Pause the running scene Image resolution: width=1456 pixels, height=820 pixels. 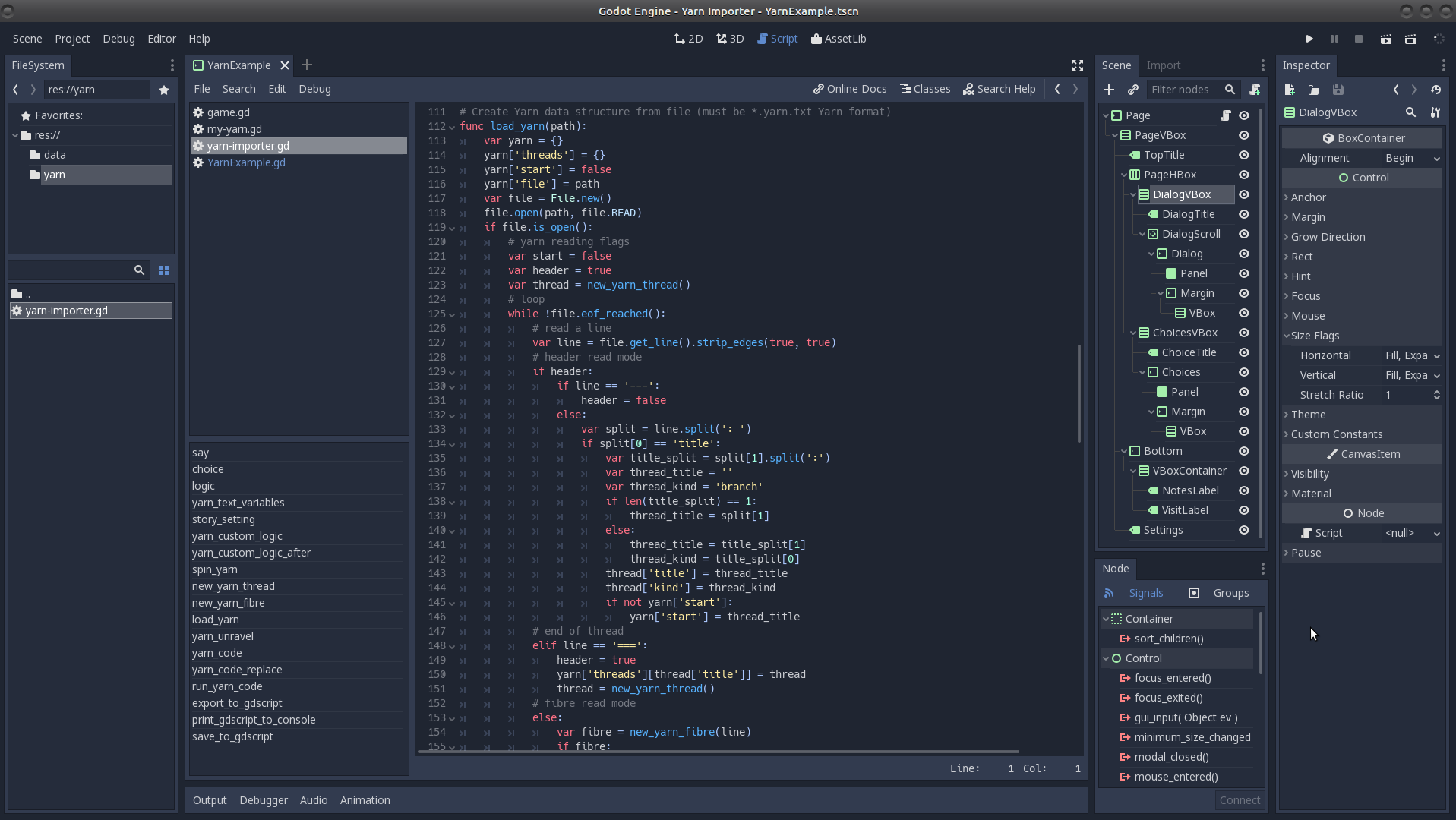[x=1334, y=39]
